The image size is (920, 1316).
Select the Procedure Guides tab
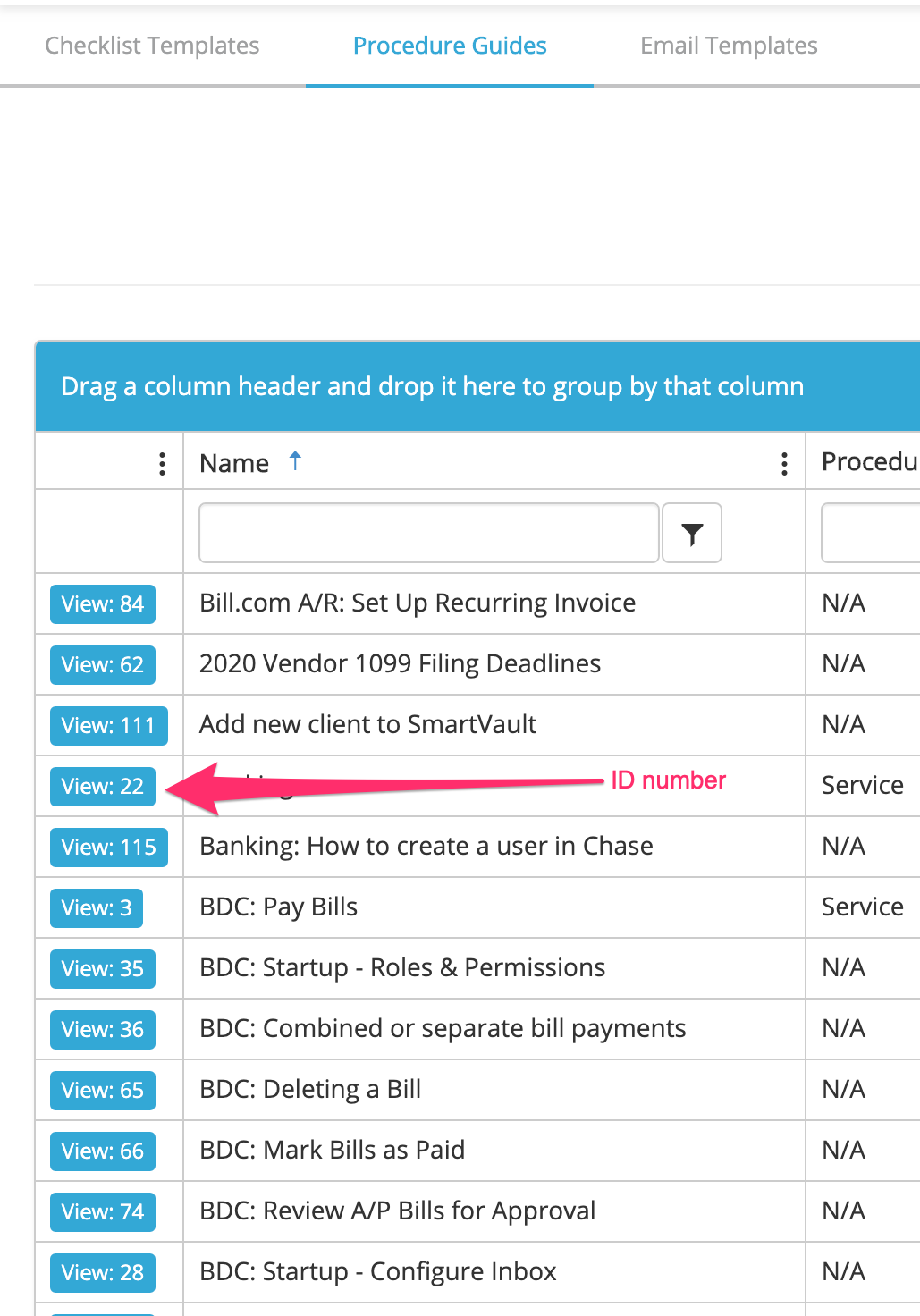pos(450,46)
